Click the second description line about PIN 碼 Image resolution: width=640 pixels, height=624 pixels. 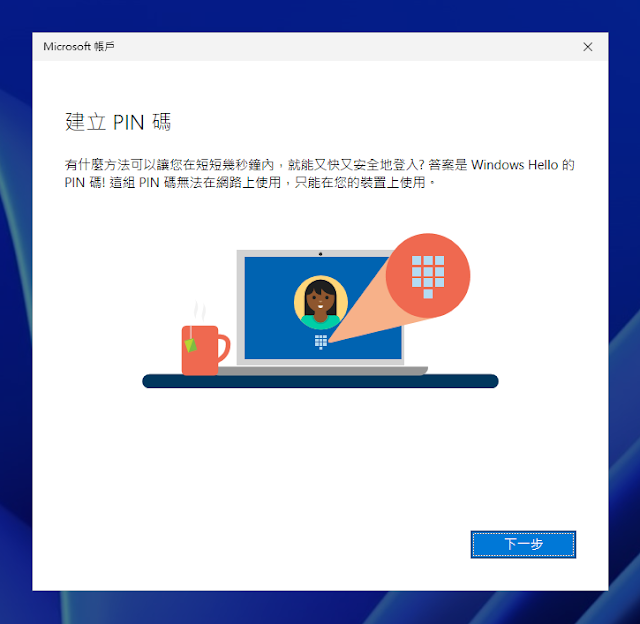249,182
